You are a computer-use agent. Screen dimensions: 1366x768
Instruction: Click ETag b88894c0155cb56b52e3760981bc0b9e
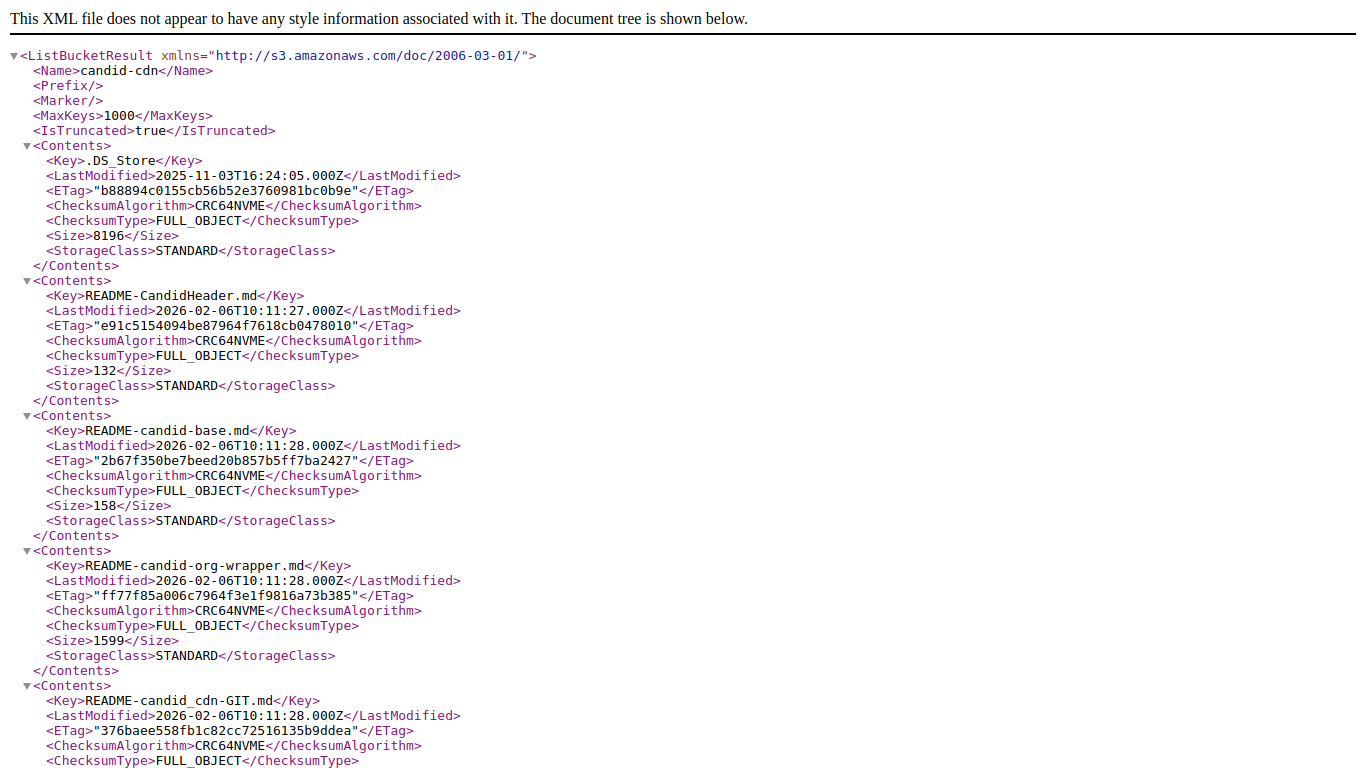point(225,191)
